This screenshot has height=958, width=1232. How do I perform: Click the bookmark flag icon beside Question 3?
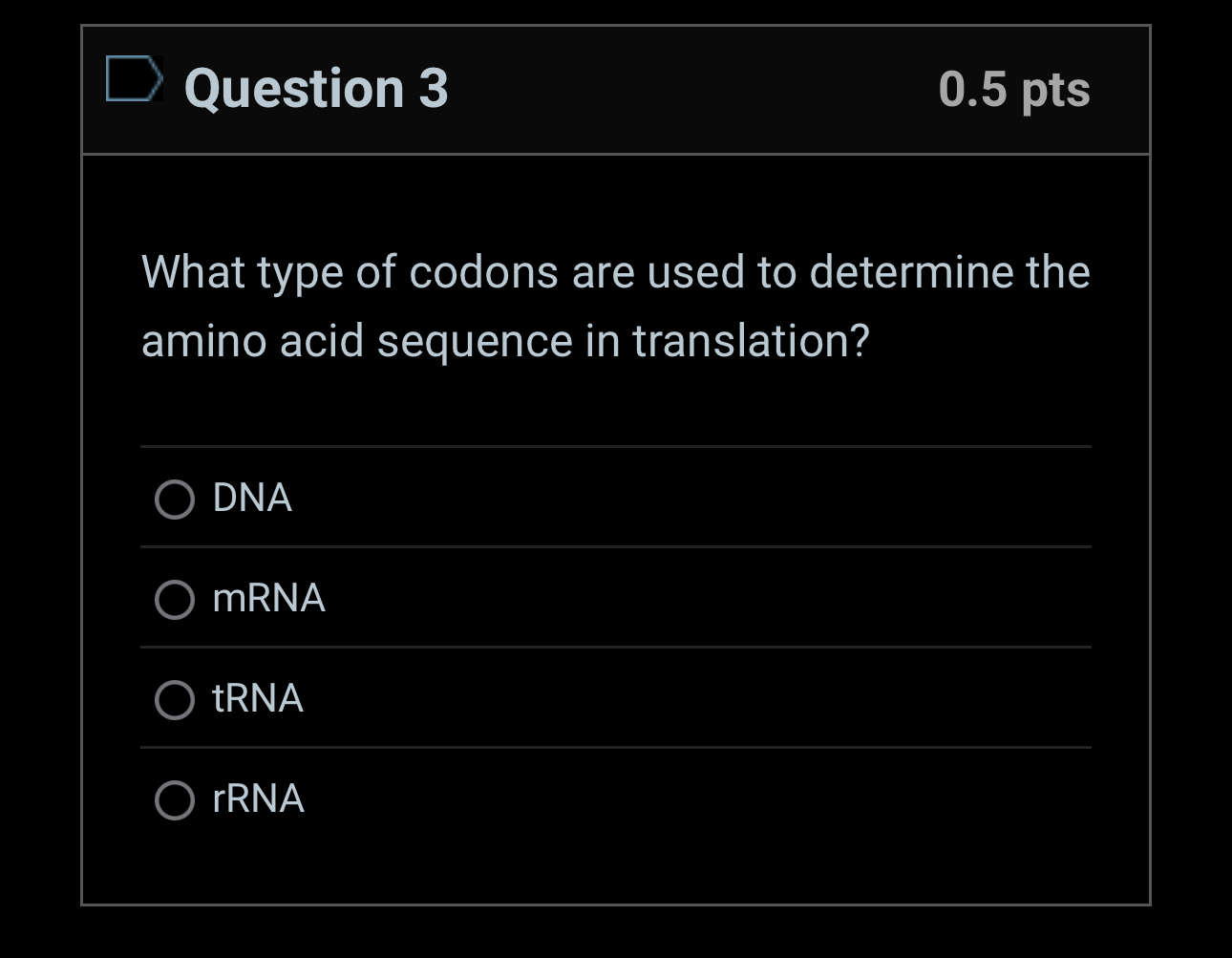134,78
